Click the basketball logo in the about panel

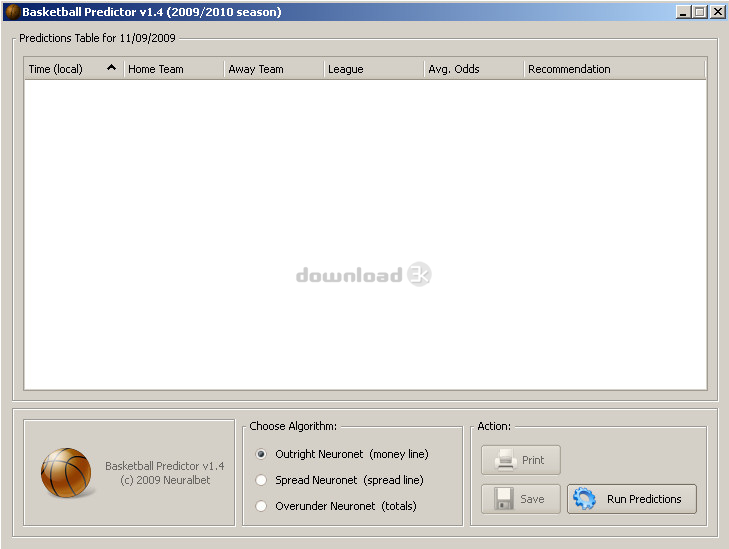pyautogui.click(x=66, y=472)
